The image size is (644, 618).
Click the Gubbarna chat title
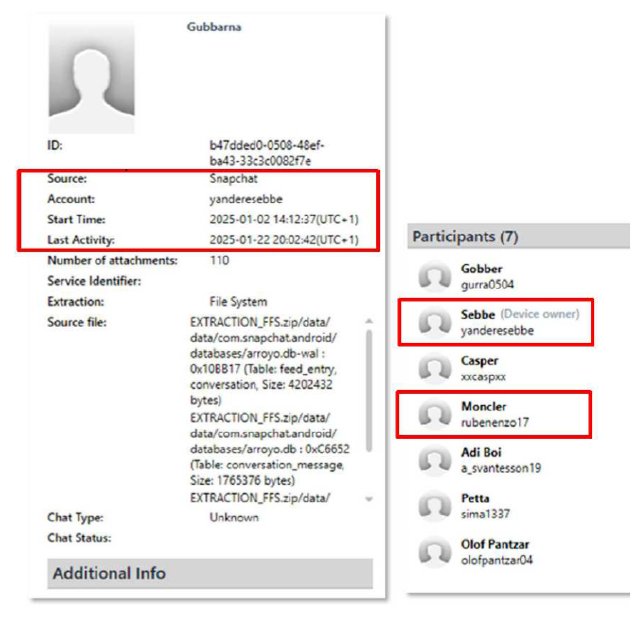pos(214,26)
